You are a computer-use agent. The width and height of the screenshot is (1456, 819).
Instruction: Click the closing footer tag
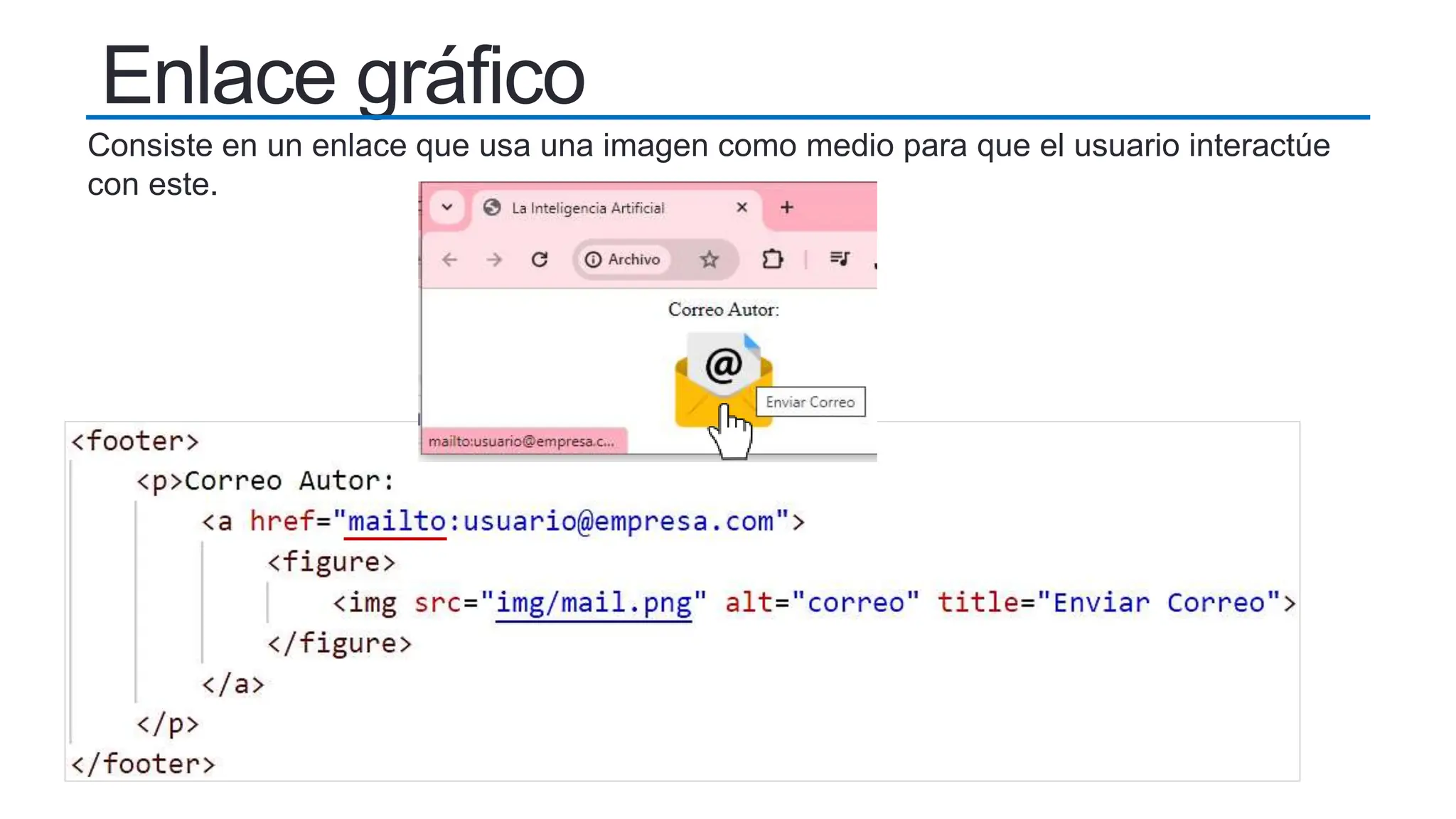(x=143, y=764)
